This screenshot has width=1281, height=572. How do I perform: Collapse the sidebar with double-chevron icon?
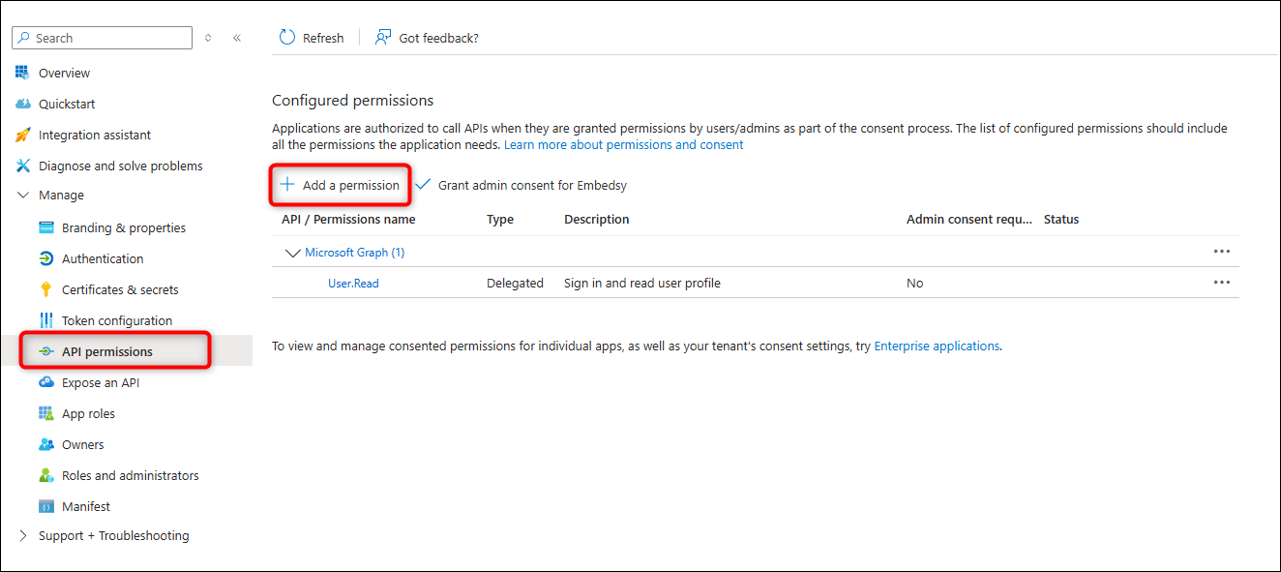point(237,38)
